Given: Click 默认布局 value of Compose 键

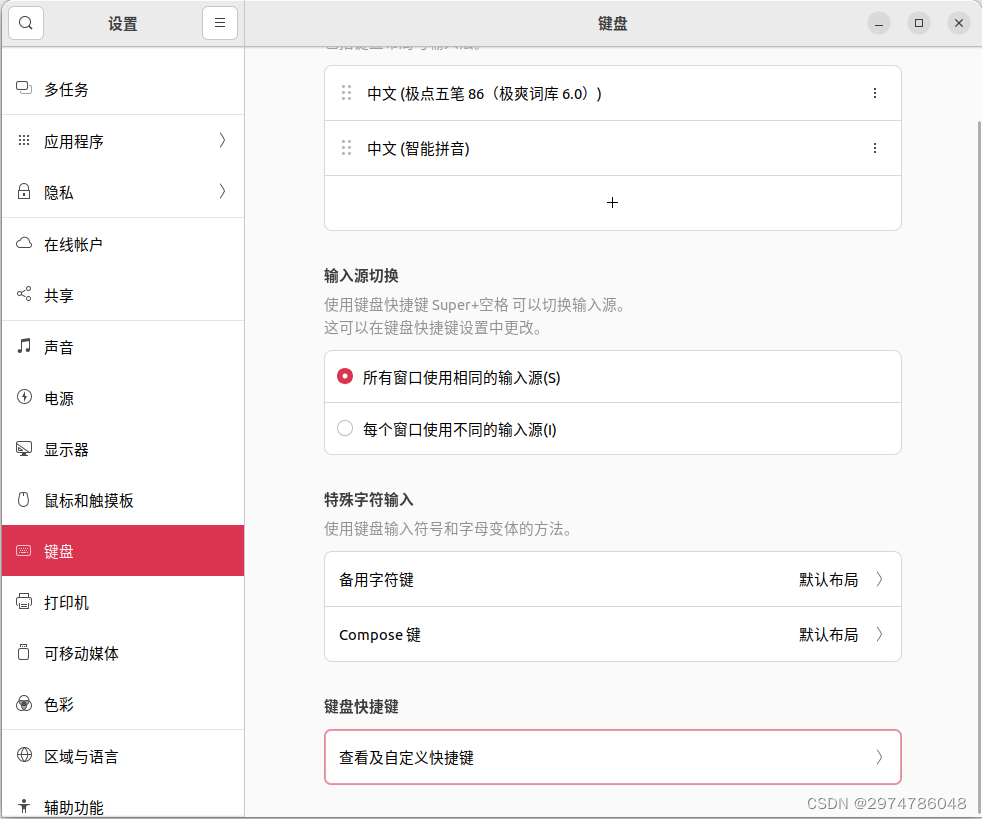Looking at the screenshot, I should 828,634.
